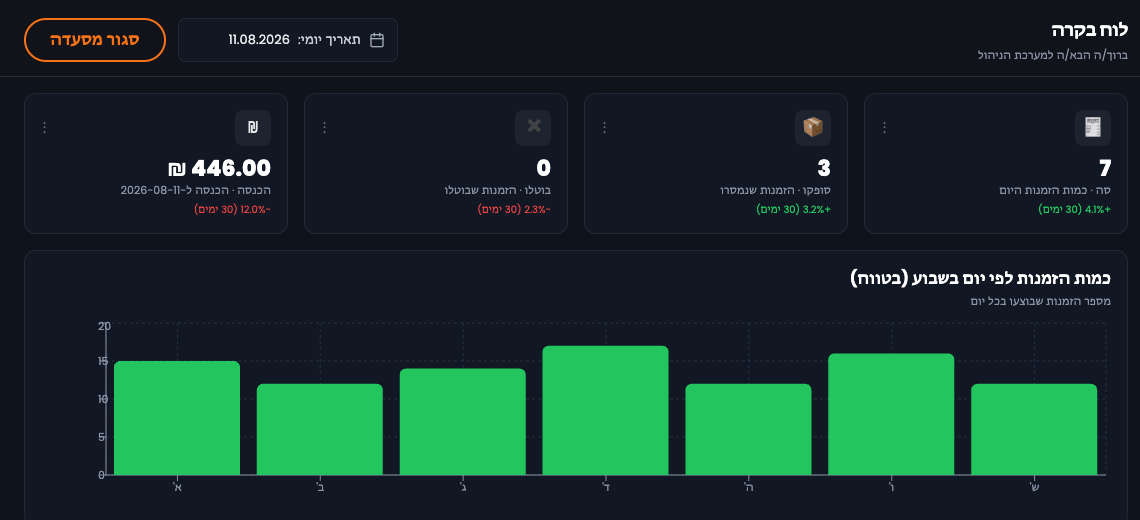Click the +4.1% (30 ימים) trend text
This screenshot has height=520, width=1140.
tap(1075, 209)
